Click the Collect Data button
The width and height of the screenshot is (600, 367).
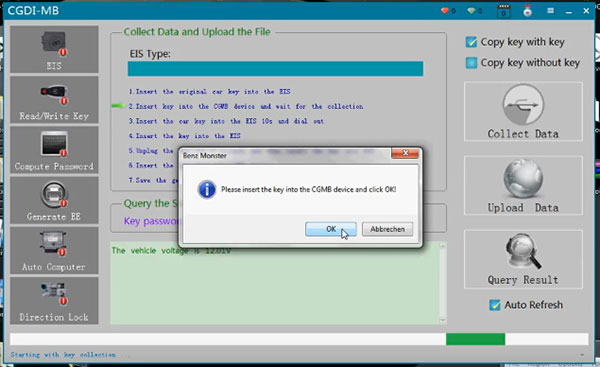(x=523, y=111)
